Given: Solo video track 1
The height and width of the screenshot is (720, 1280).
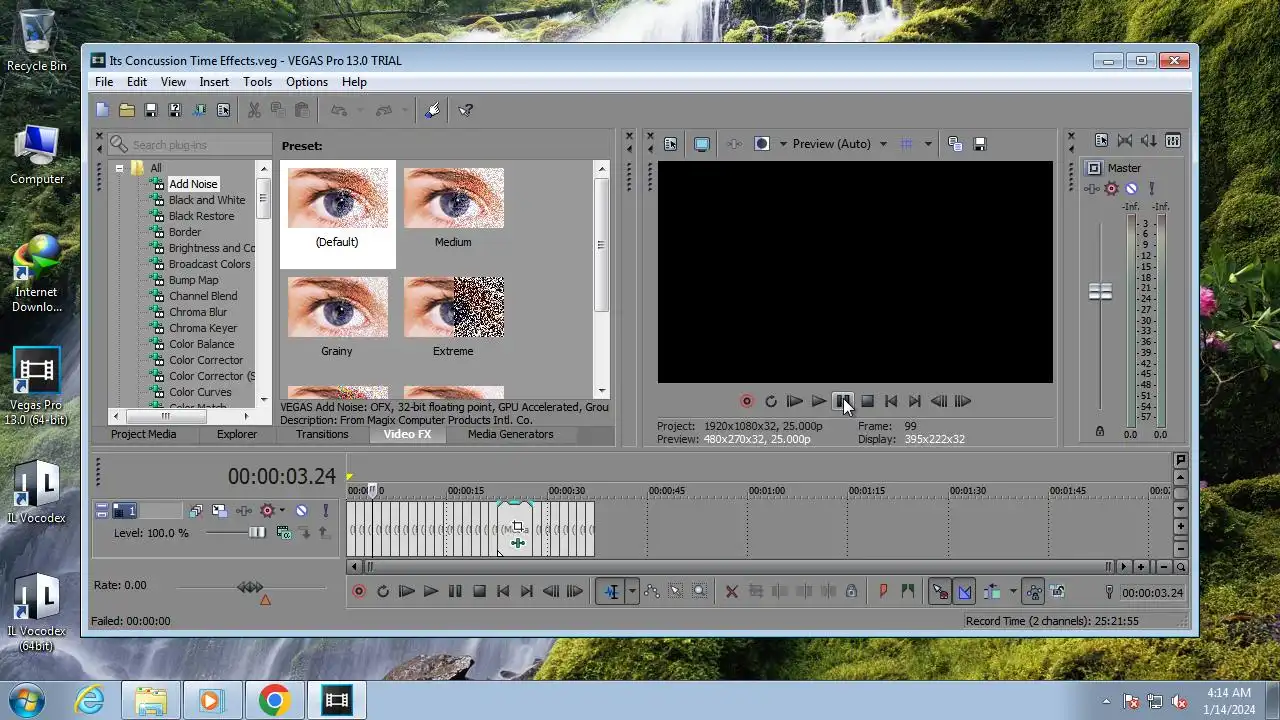Looking at the screenshot, I should point(325,511).
